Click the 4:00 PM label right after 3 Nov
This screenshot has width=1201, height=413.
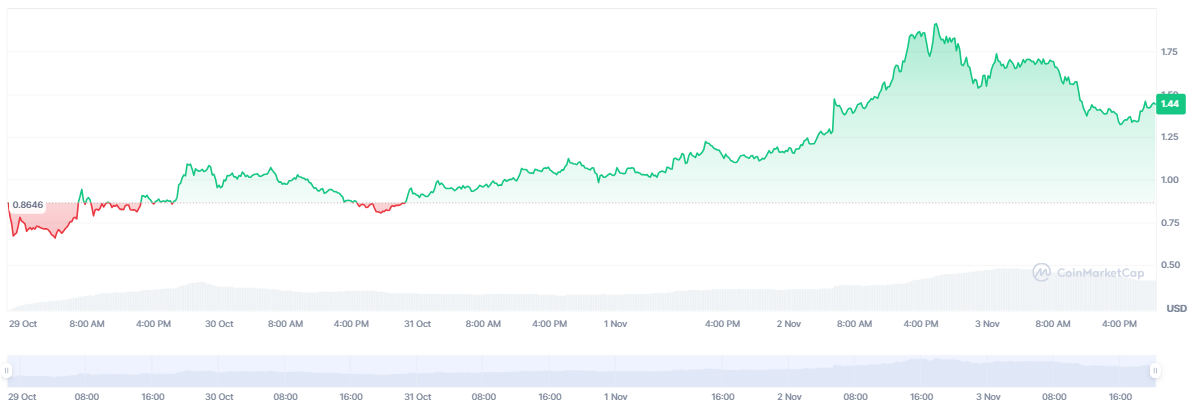click(1119, 324)
